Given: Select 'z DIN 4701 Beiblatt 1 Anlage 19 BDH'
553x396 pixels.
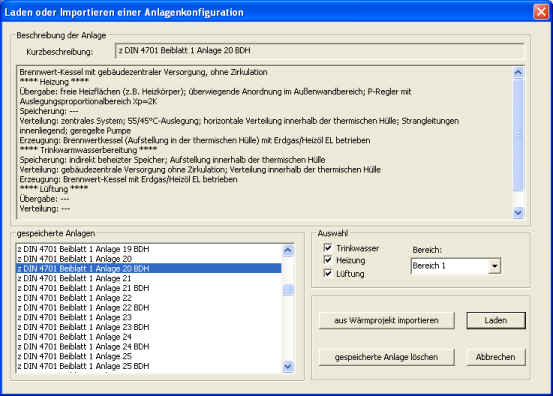Looking at the screenshot, I should coord(149,249).
